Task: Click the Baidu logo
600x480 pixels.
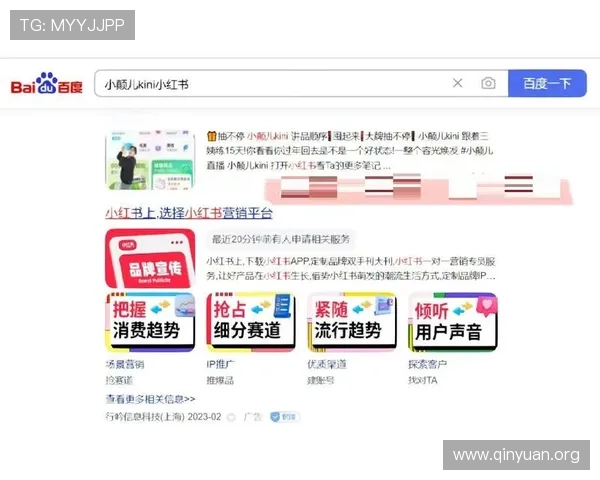Action: (x=47, y=83)
